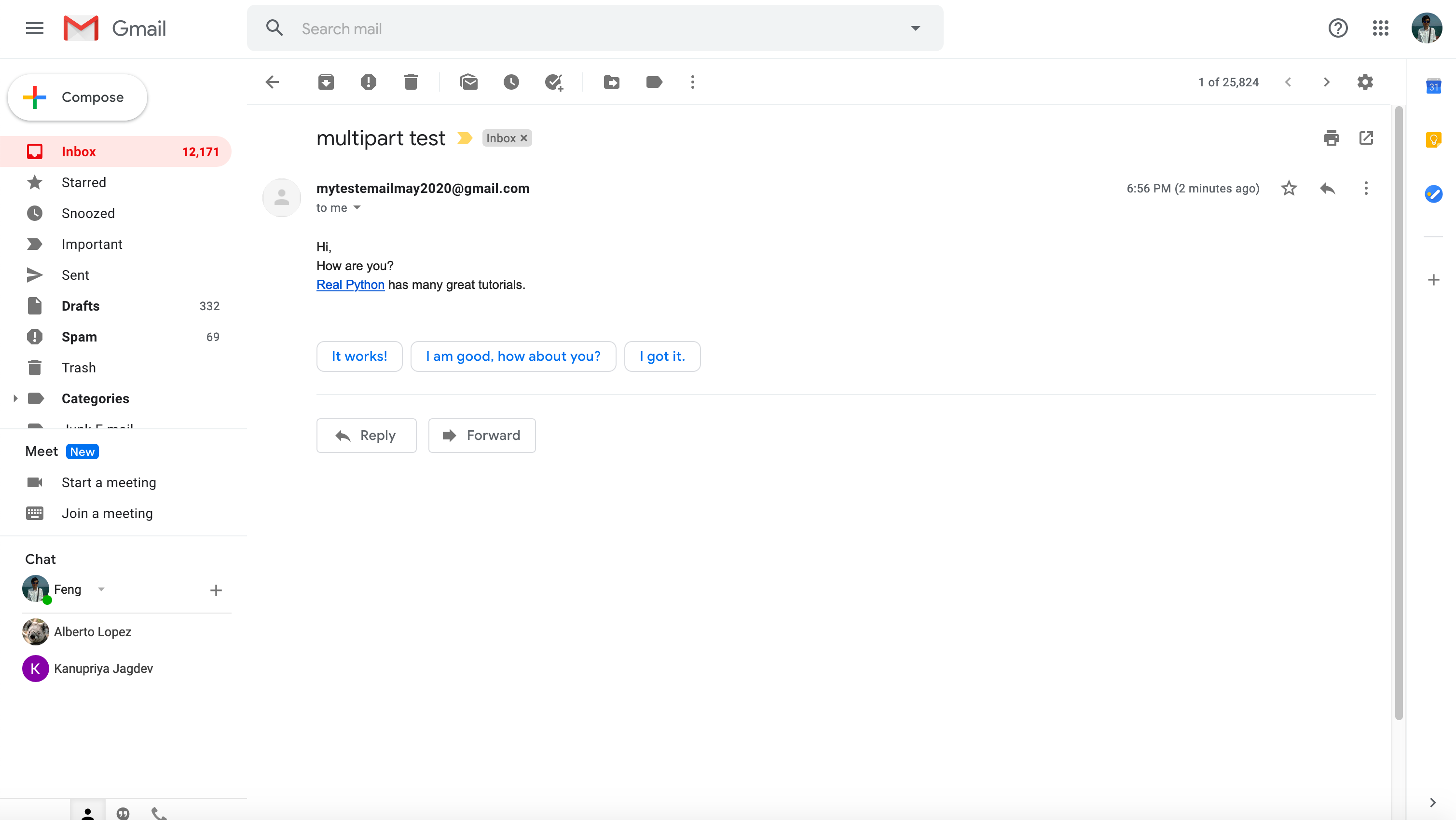Image resolution: width=1456 pixels, height=820 pixels.
Task: Report the email as spam
Action: pyautogui.click(x=368, y=82)
